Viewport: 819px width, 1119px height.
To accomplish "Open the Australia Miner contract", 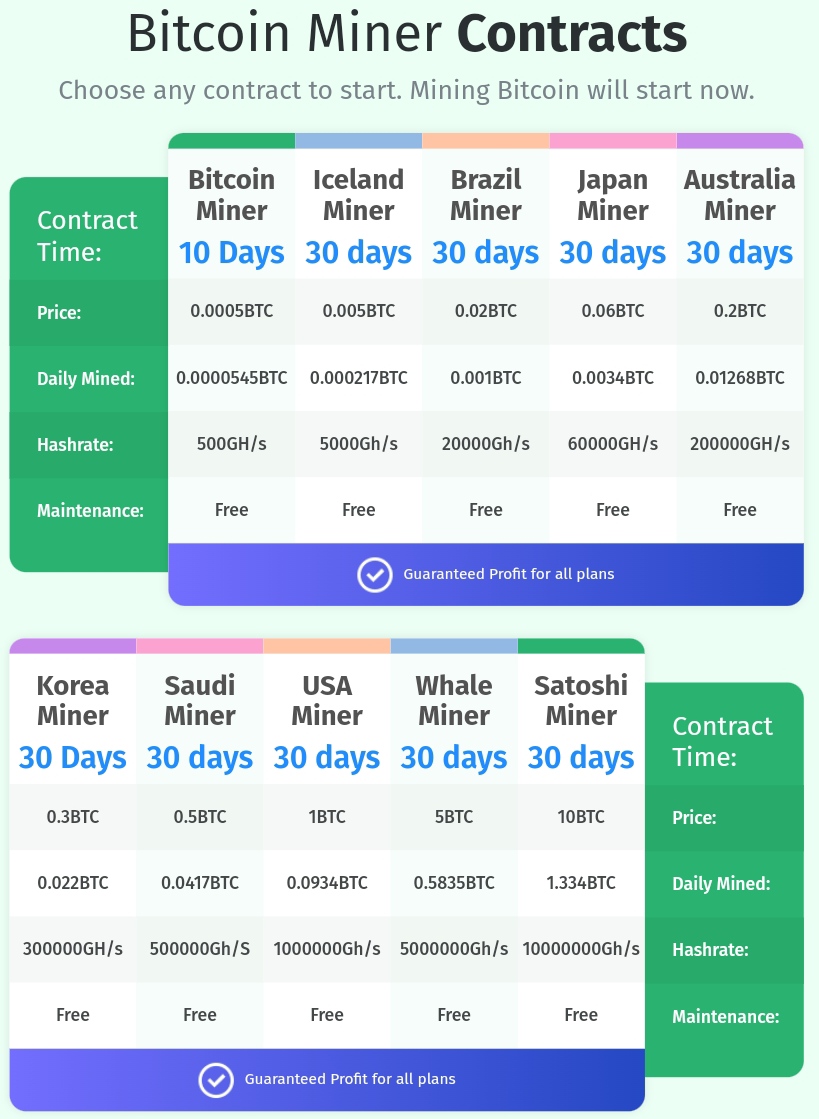I will point(740,215).
